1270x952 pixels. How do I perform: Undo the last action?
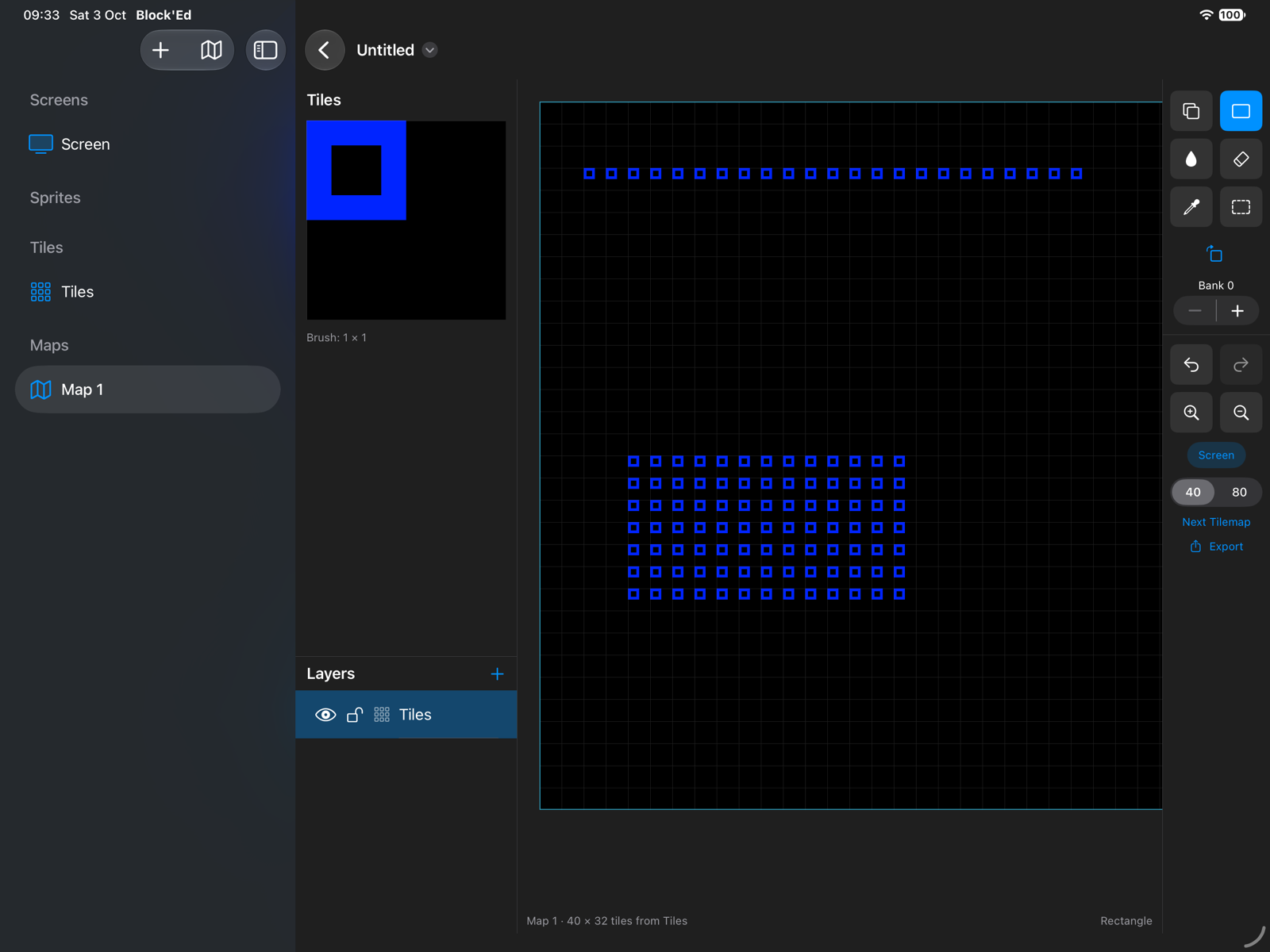click(1191, 365)
